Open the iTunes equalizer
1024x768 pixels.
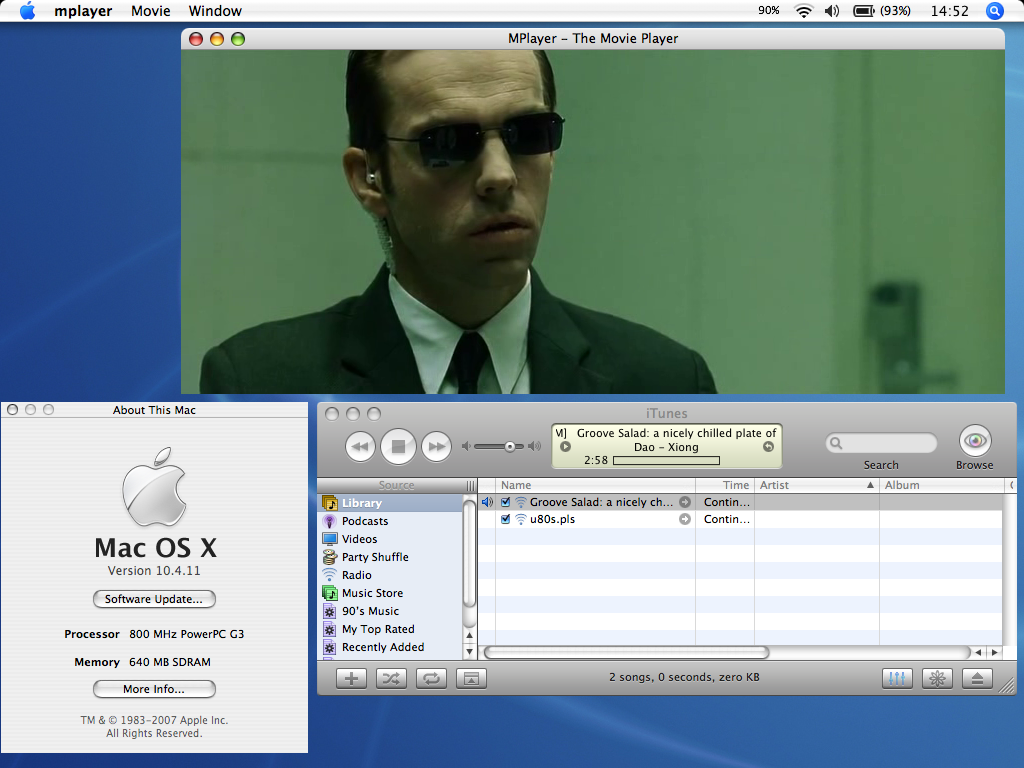897,679
